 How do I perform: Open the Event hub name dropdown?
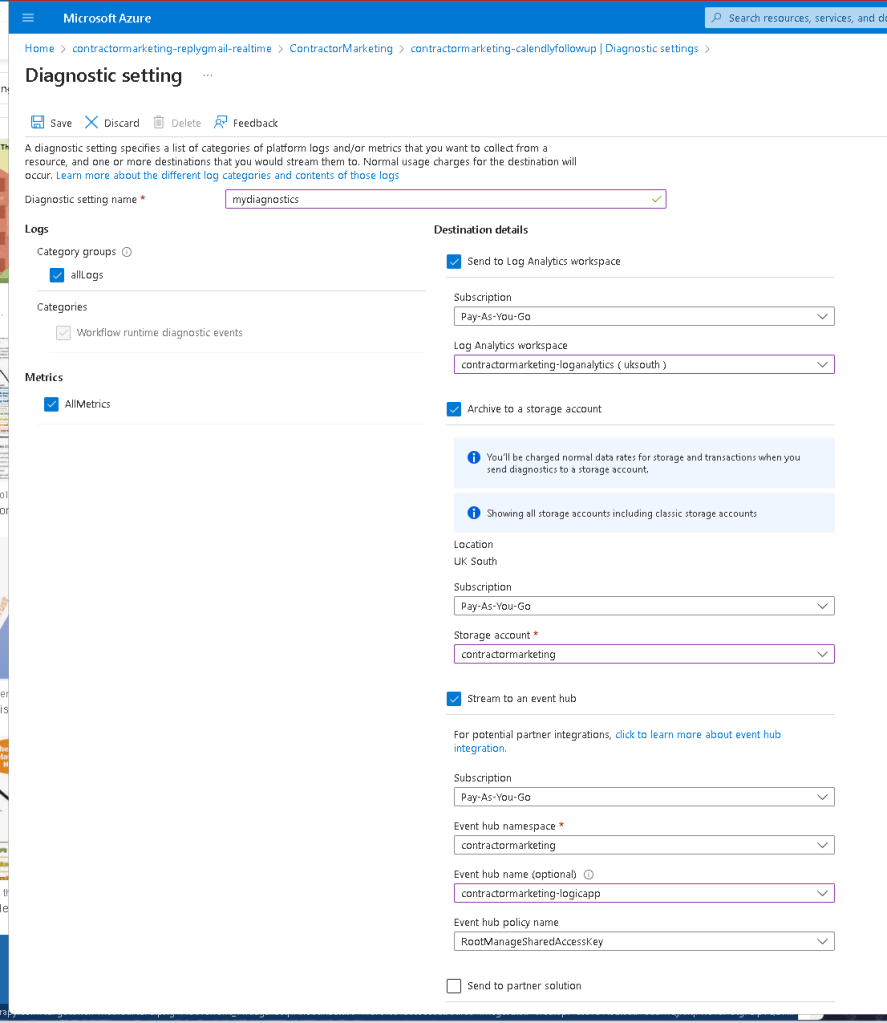(x=644, y=894)
